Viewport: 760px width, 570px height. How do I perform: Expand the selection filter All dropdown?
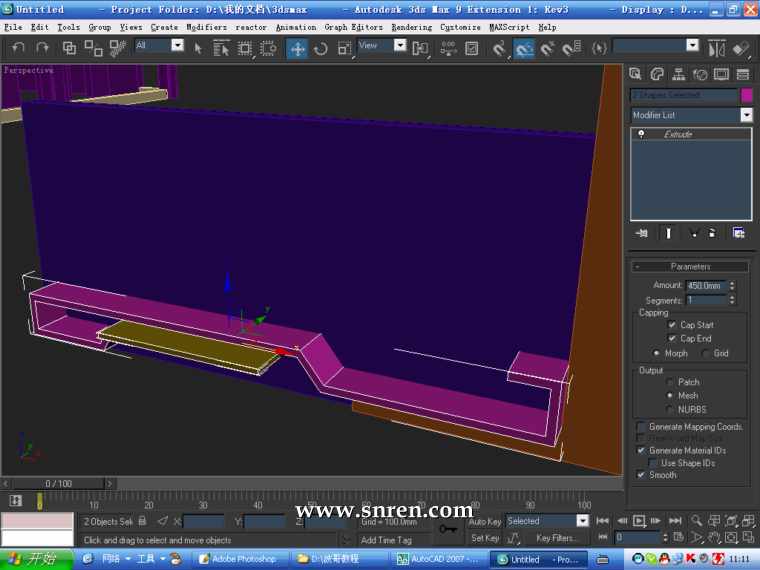177,45
